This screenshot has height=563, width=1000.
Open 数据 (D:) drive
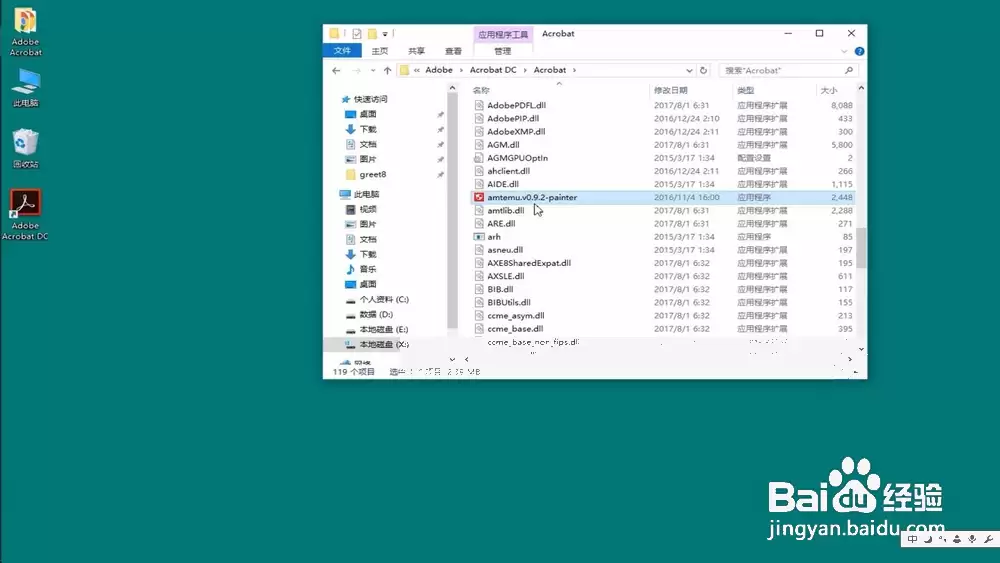(376, 314)
